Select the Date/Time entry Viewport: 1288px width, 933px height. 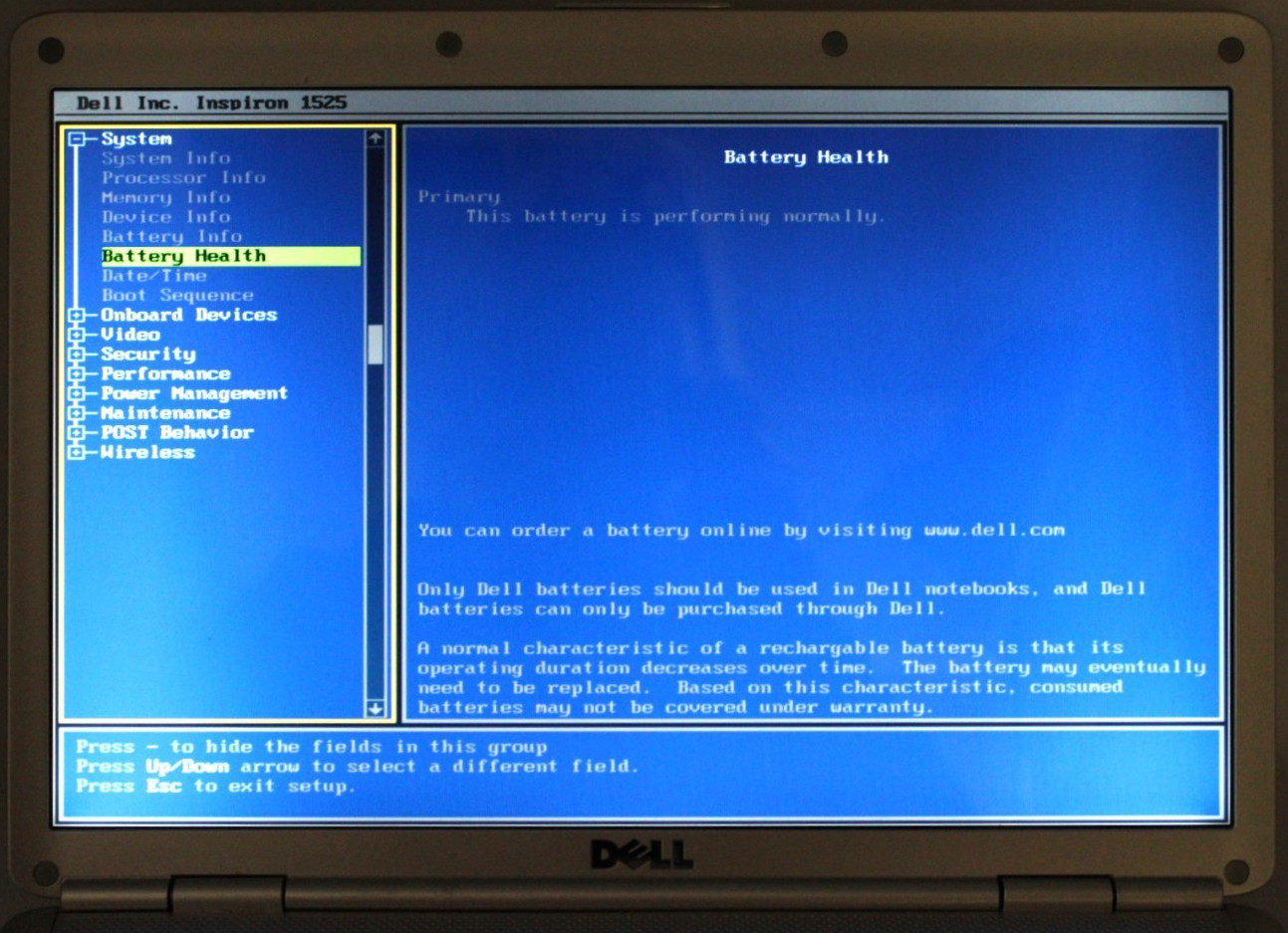coord(153,276)
